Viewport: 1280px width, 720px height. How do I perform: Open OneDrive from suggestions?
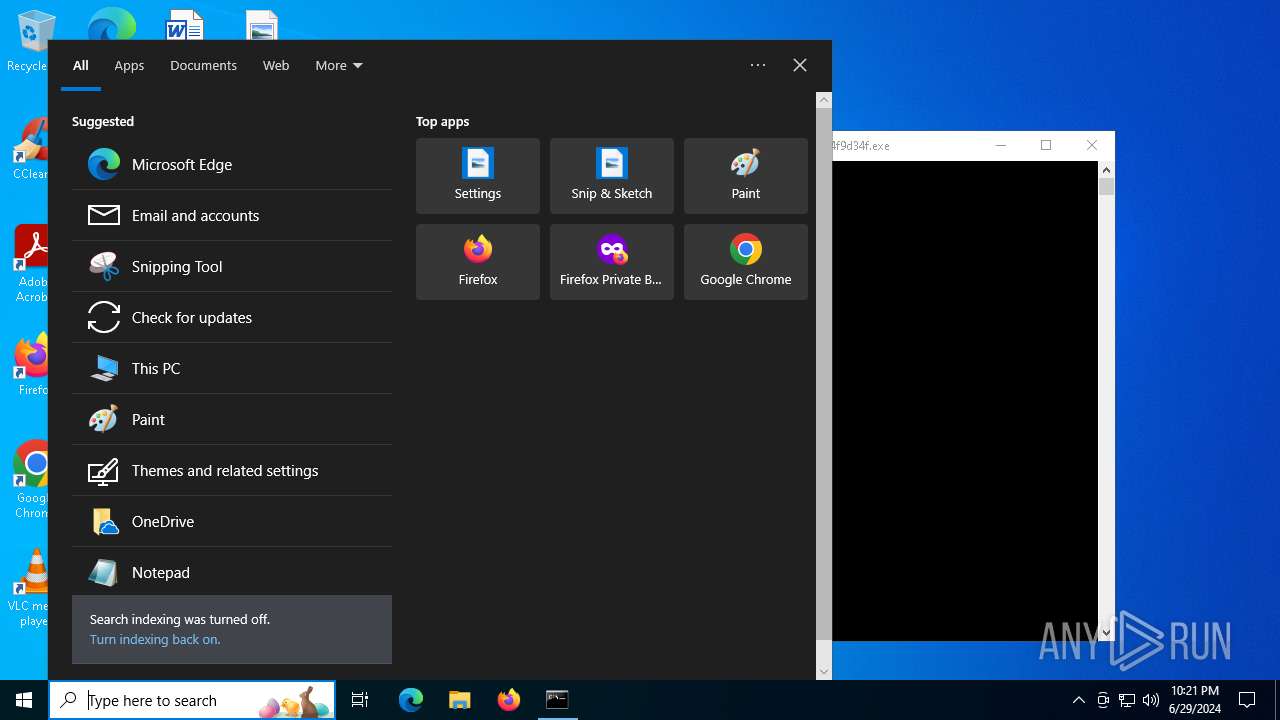(232, 521)
